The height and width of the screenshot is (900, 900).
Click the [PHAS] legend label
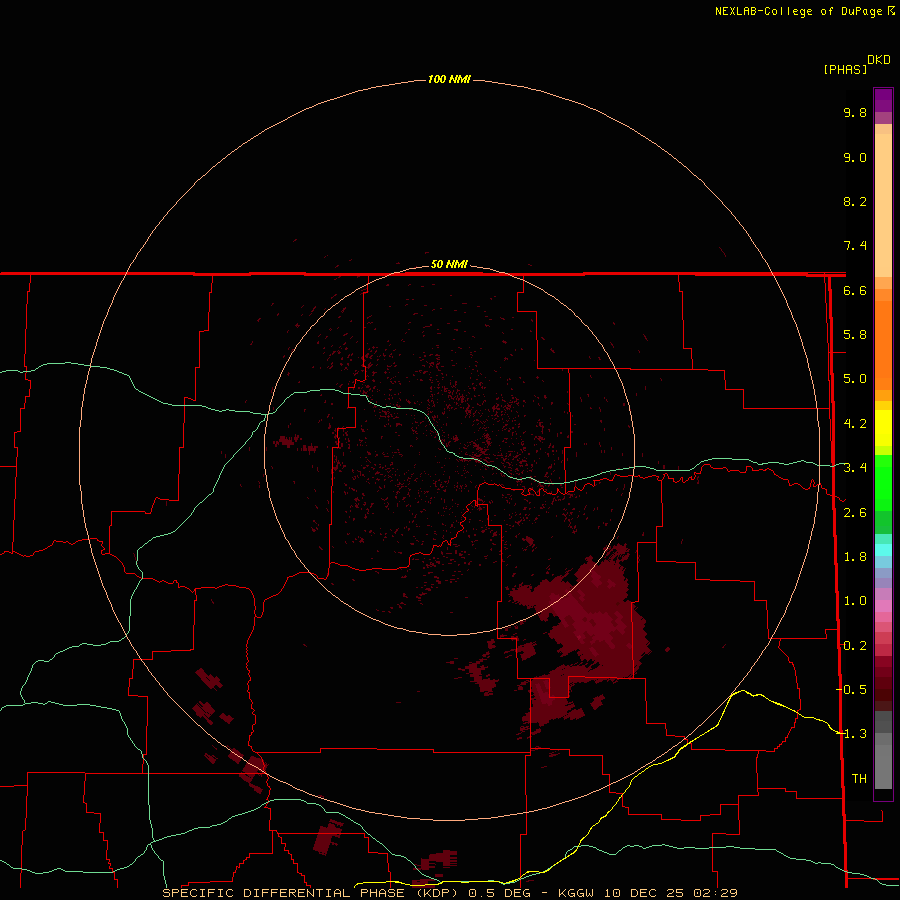click(845, 70)
